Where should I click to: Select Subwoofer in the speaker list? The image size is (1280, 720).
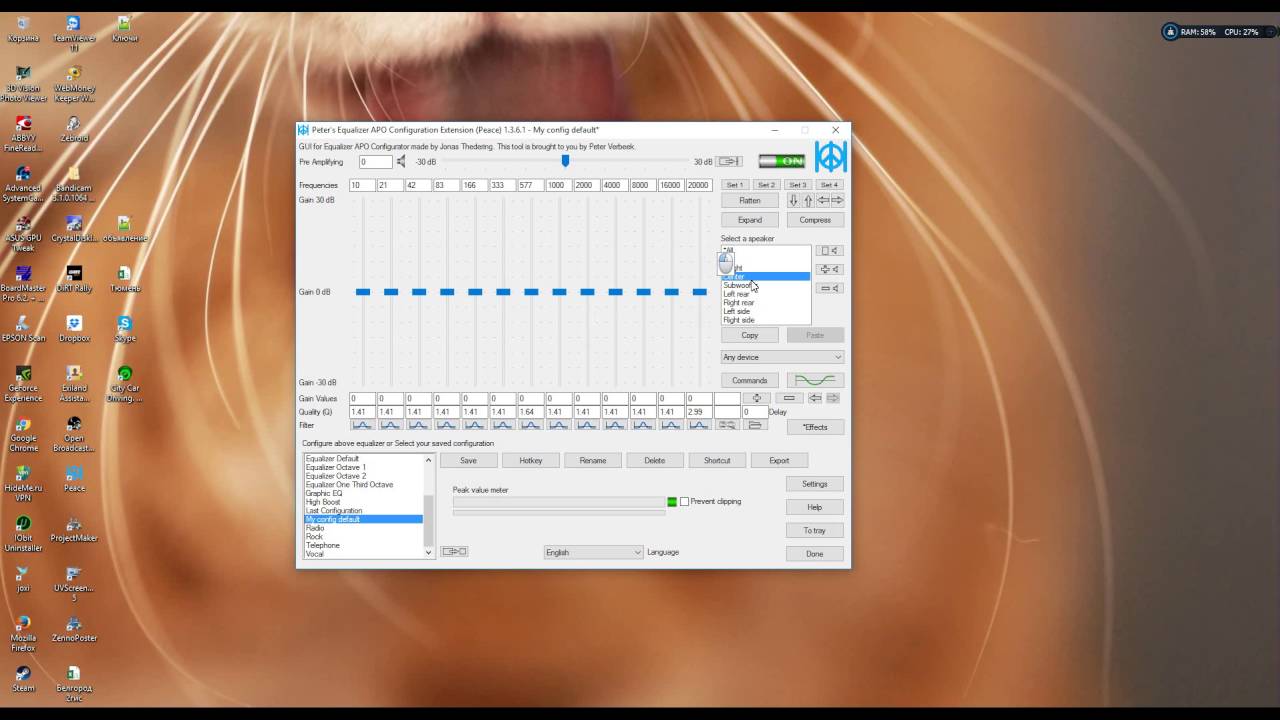tap(738, 286)
